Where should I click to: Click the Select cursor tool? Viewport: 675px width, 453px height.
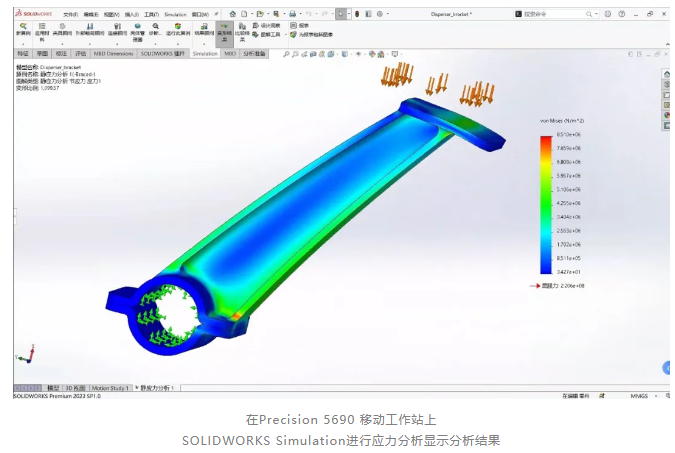click(x=341, y=14)
